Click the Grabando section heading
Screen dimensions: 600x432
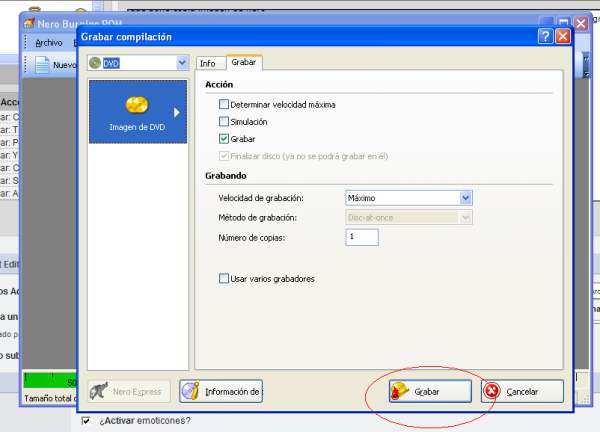coord(226,176)
